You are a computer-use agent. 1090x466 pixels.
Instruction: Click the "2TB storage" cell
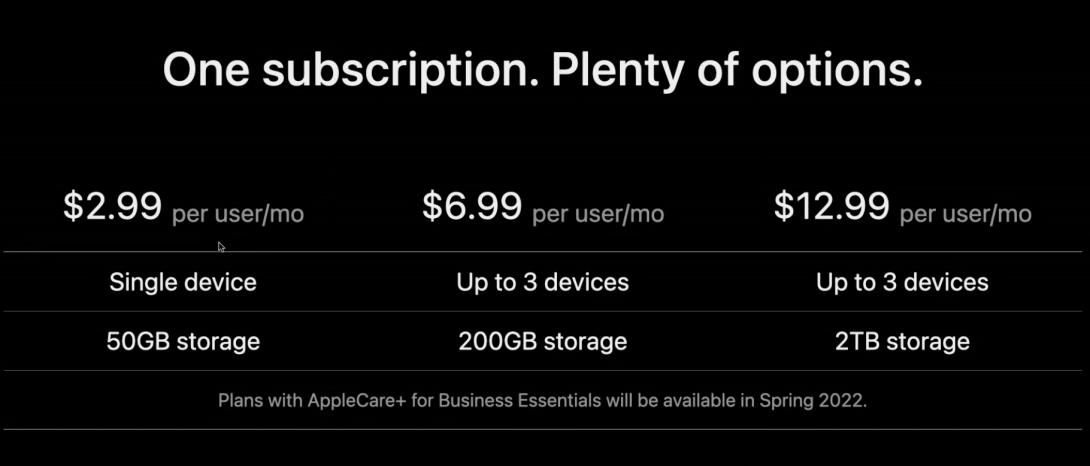pyautogui.click(x=902, y=341)
